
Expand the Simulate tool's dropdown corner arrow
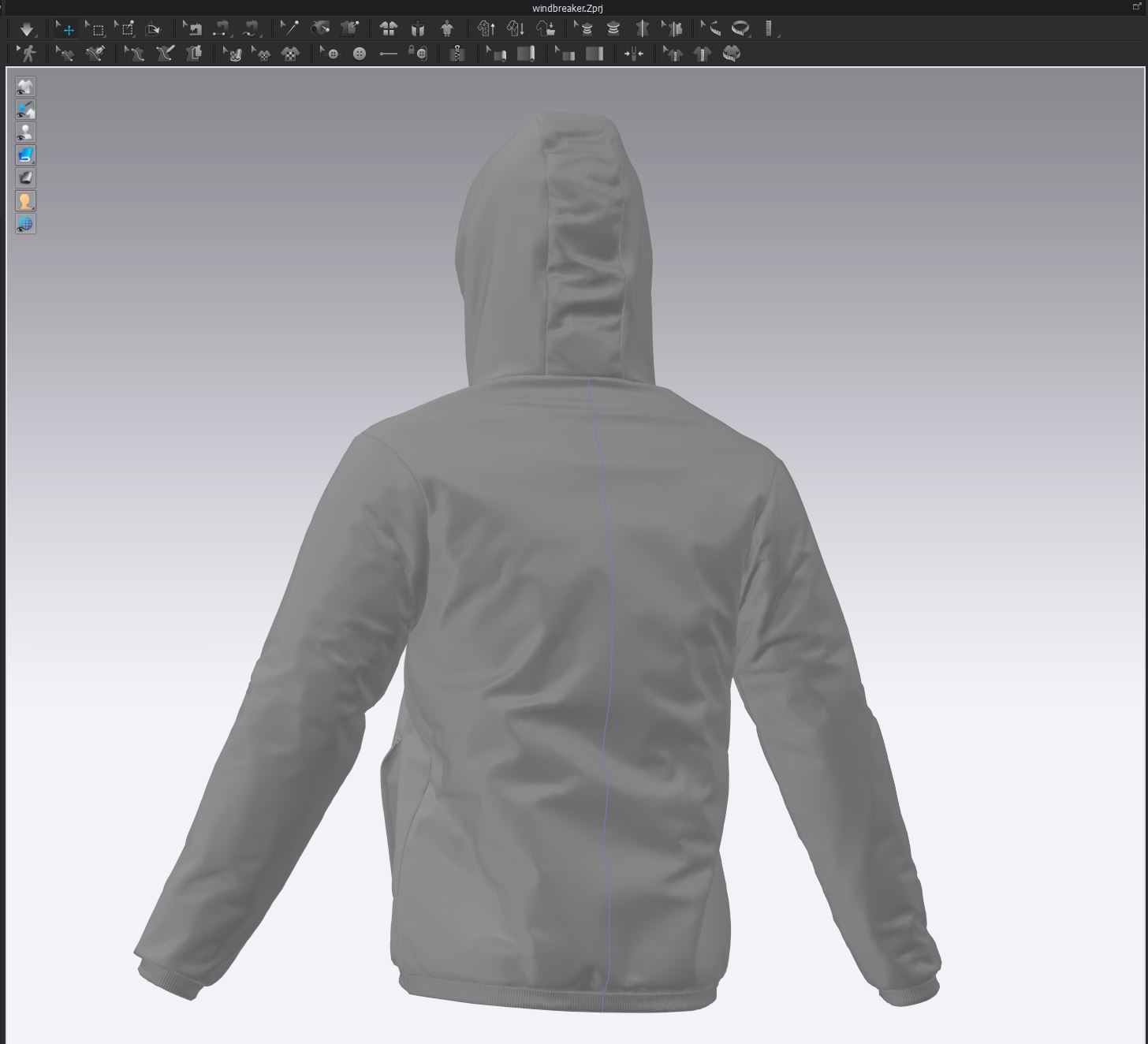[37, 36]
